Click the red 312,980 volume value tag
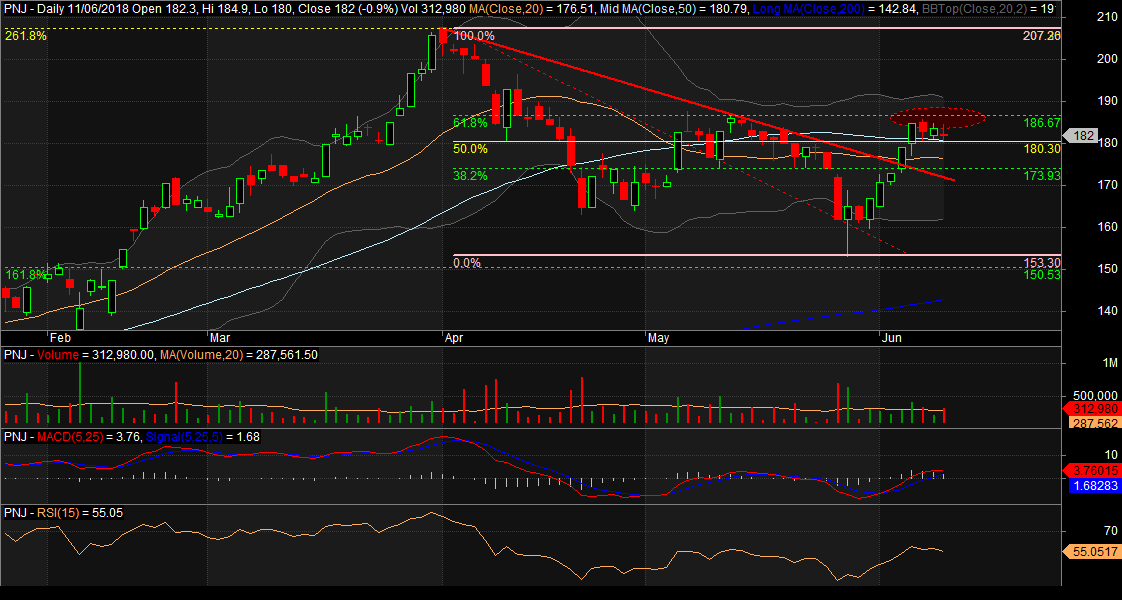Image resolution: width=1122 pixels, height=600 pixels. tap(1089, 409)
